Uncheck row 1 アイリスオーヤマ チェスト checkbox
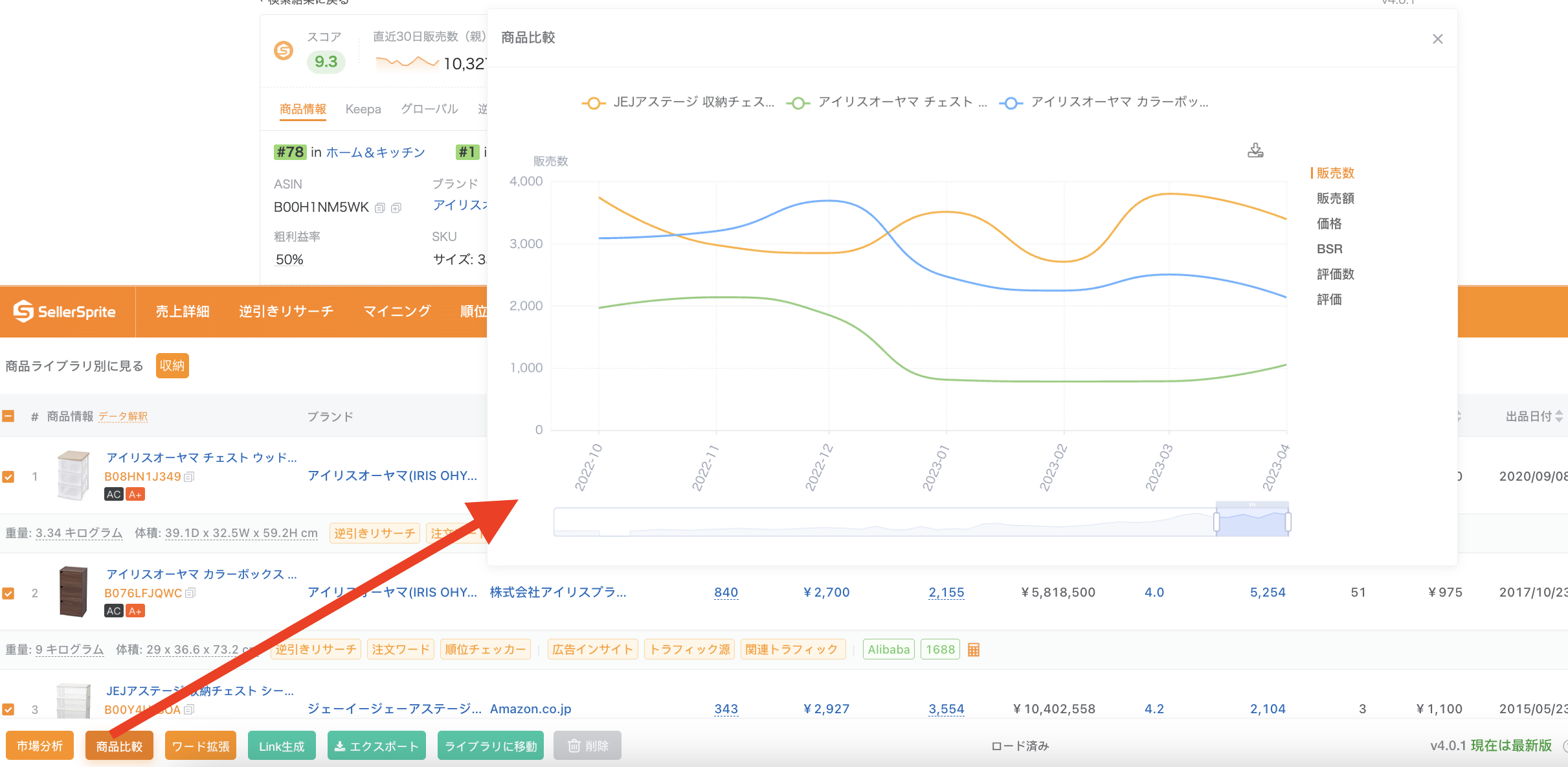Viewport: 1568px width, 767px height. (8, 477)
